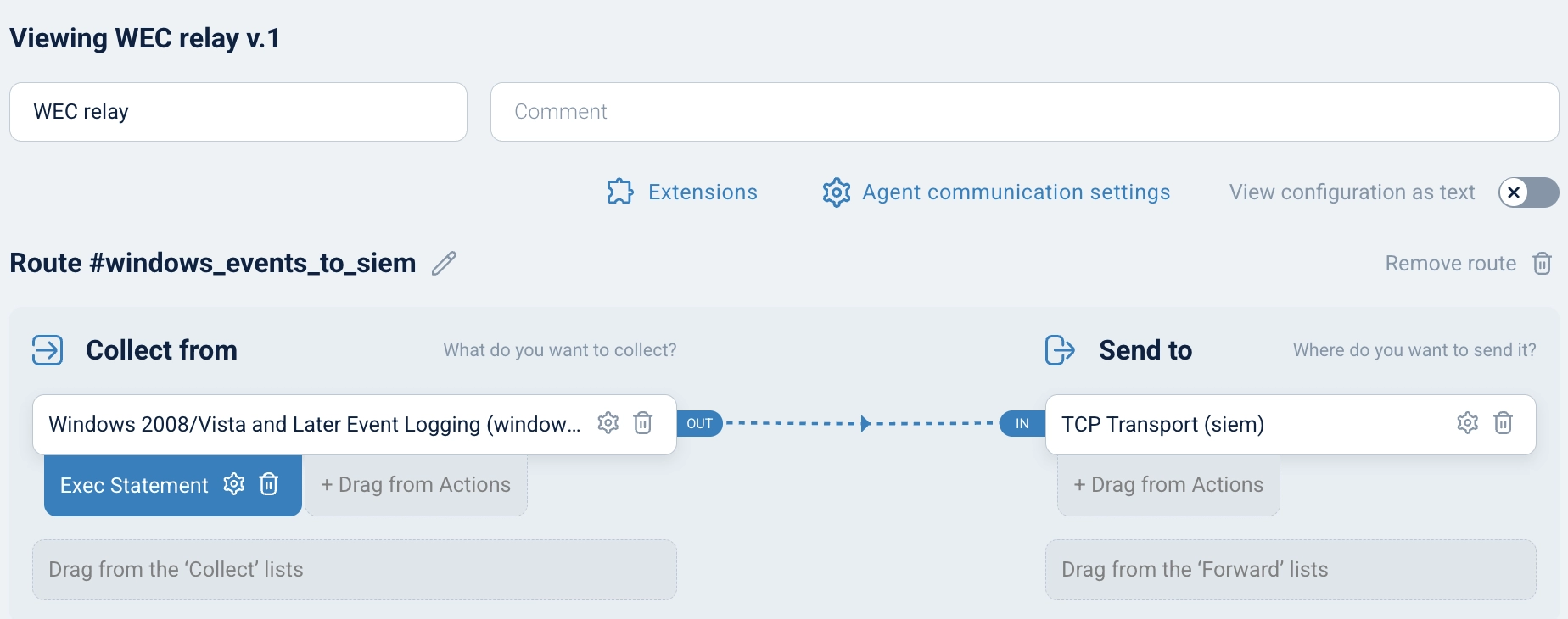Click the OUT connector badge
Screen dimensions: 1568x619
pos(699,423)
